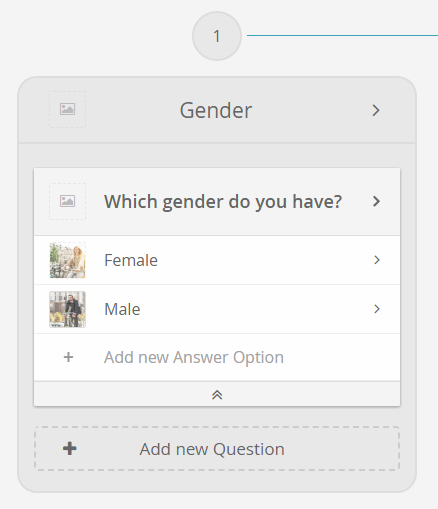Click Add new Answer Option text
The width and height of the screenshot is (438, 509).
tap(194, 357)
